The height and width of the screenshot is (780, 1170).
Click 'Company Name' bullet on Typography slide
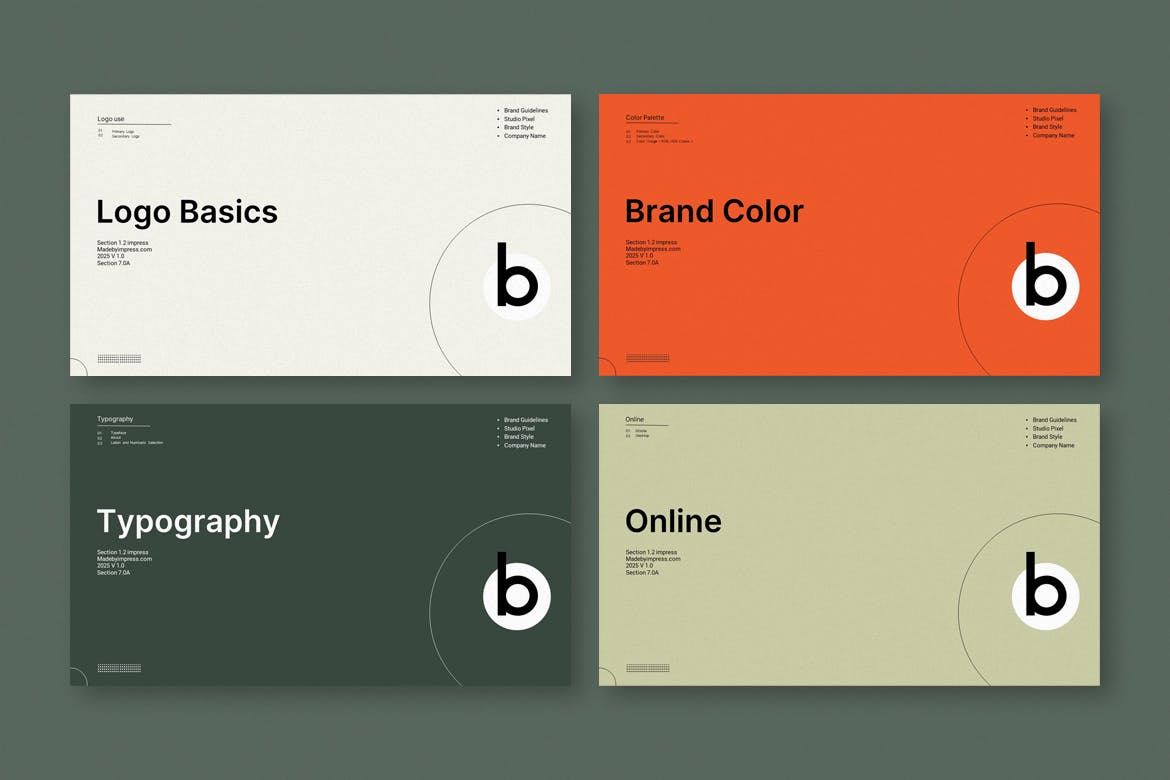[524, 445]
